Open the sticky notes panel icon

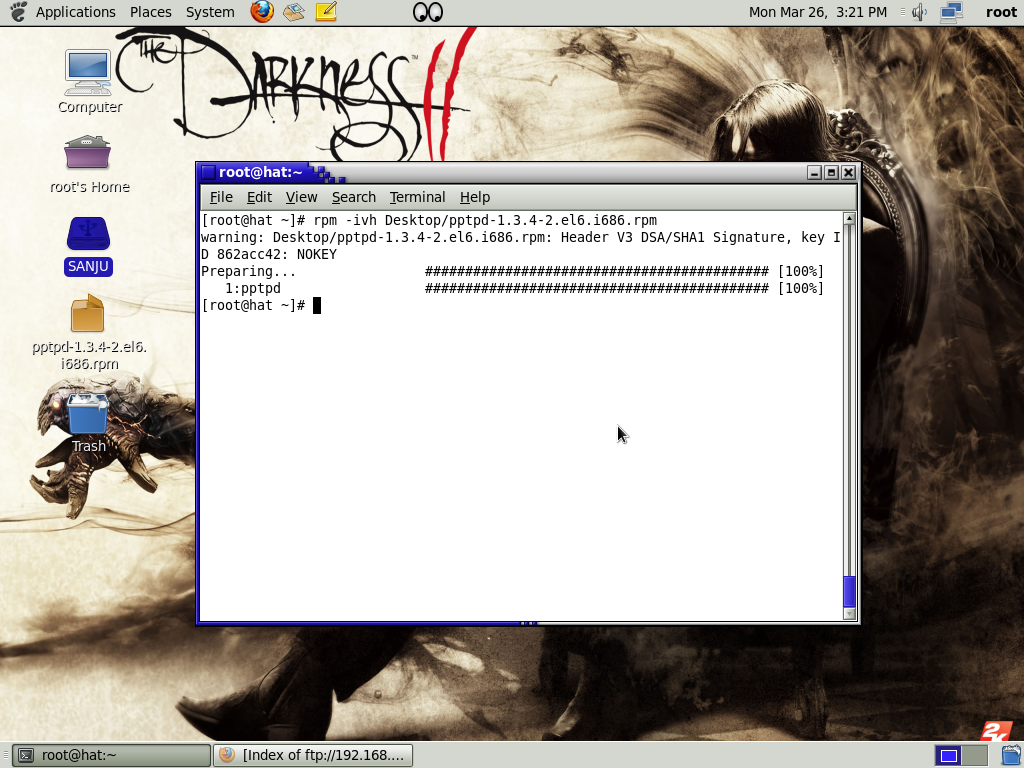pos(326,12)
